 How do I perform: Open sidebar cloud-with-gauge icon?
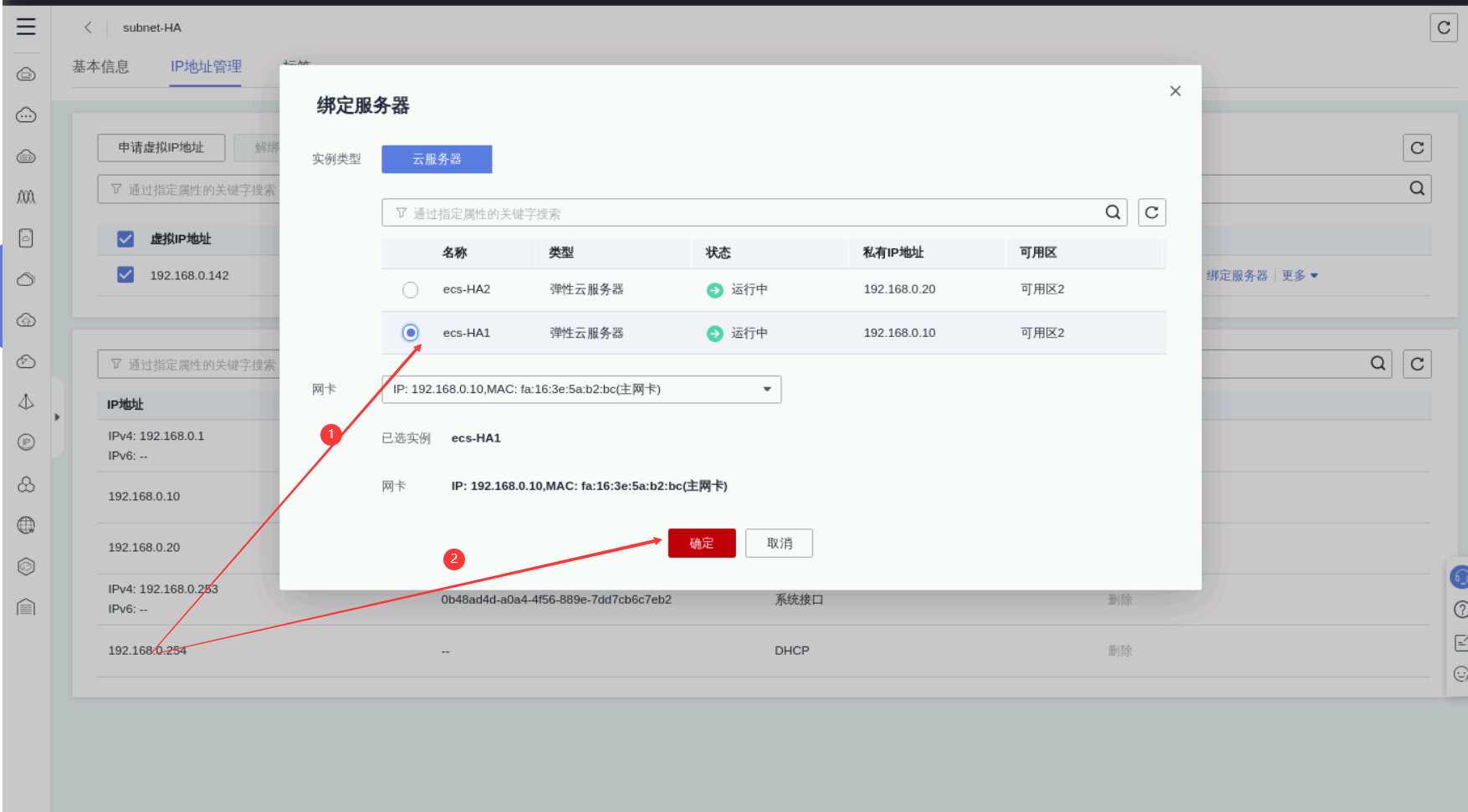pos(26,361)
